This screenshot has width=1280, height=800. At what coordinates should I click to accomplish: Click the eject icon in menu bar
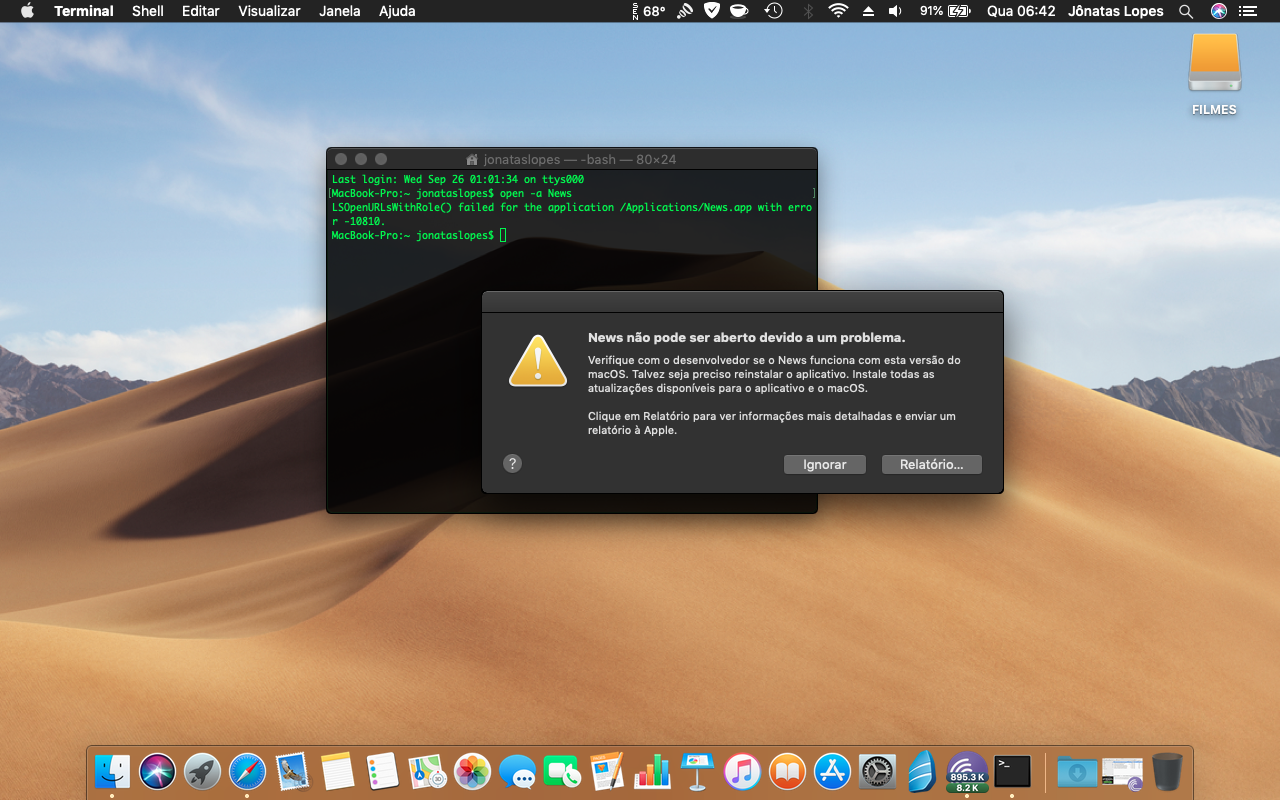coord(868,11)
